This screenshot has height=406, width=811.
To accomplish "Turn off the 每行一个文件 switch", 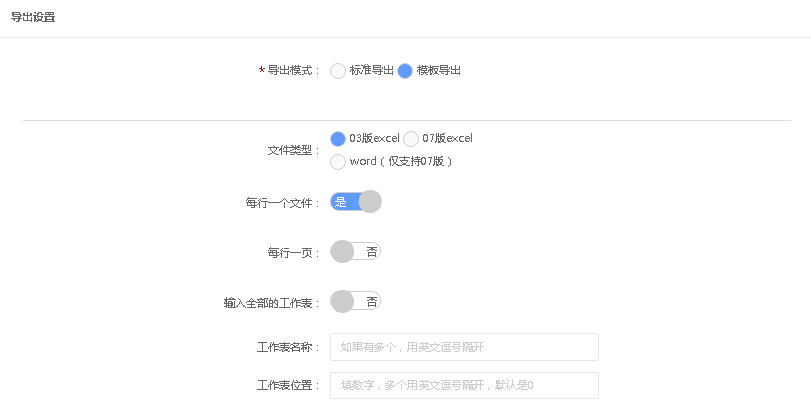I will pos(356,202).
